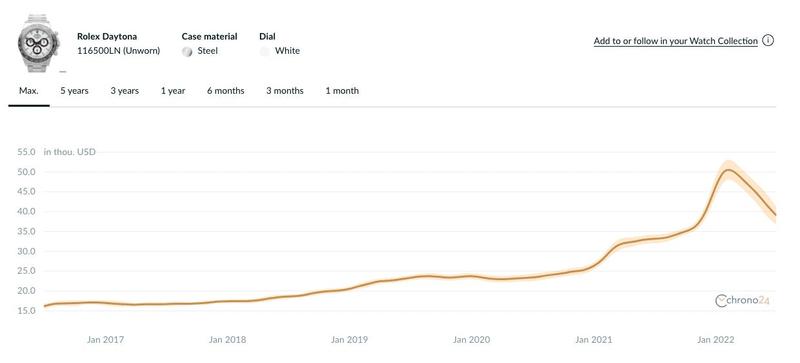
Task: Click the Case material label
Action: (x=209, y=37)
